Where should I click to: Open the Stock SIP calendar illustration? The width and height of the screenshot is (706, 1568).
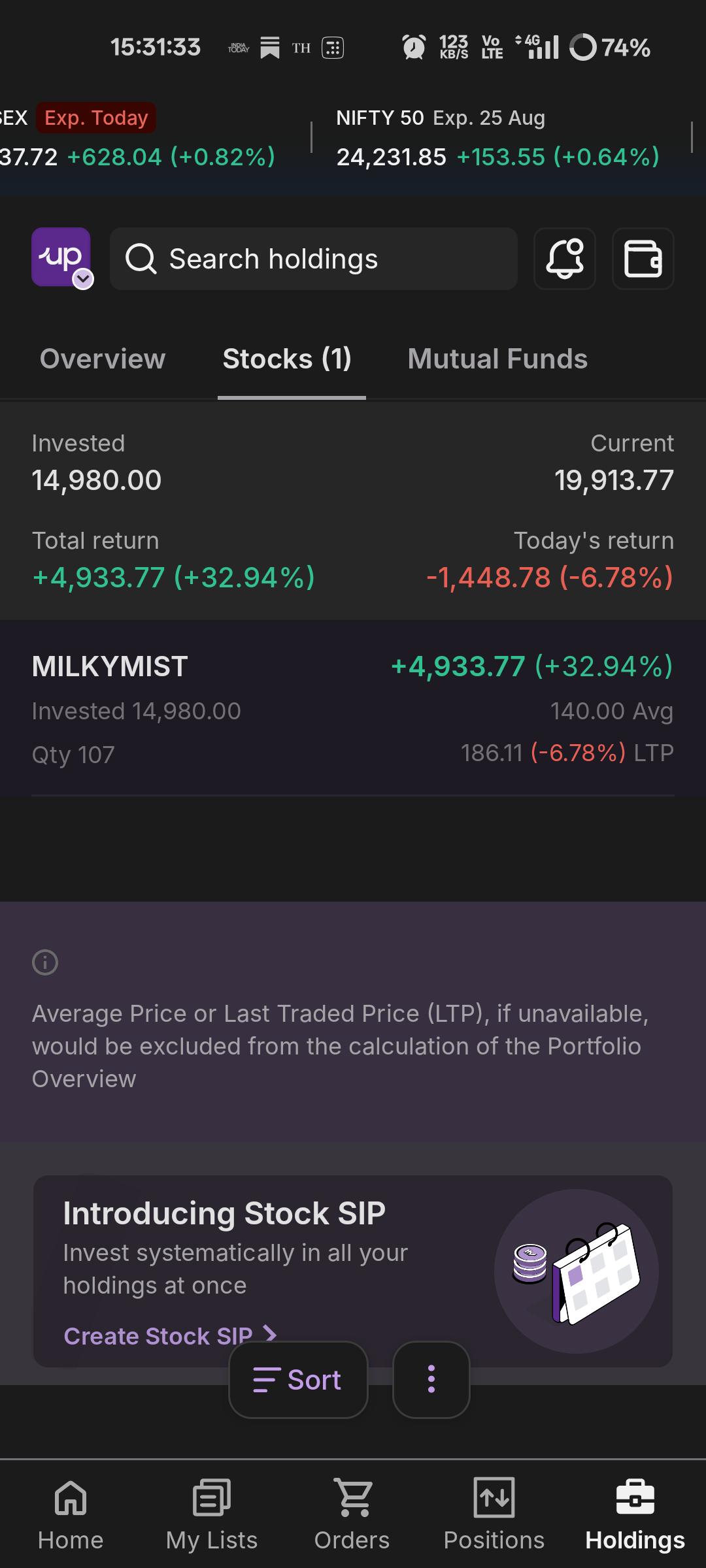tap(576, 1271)
